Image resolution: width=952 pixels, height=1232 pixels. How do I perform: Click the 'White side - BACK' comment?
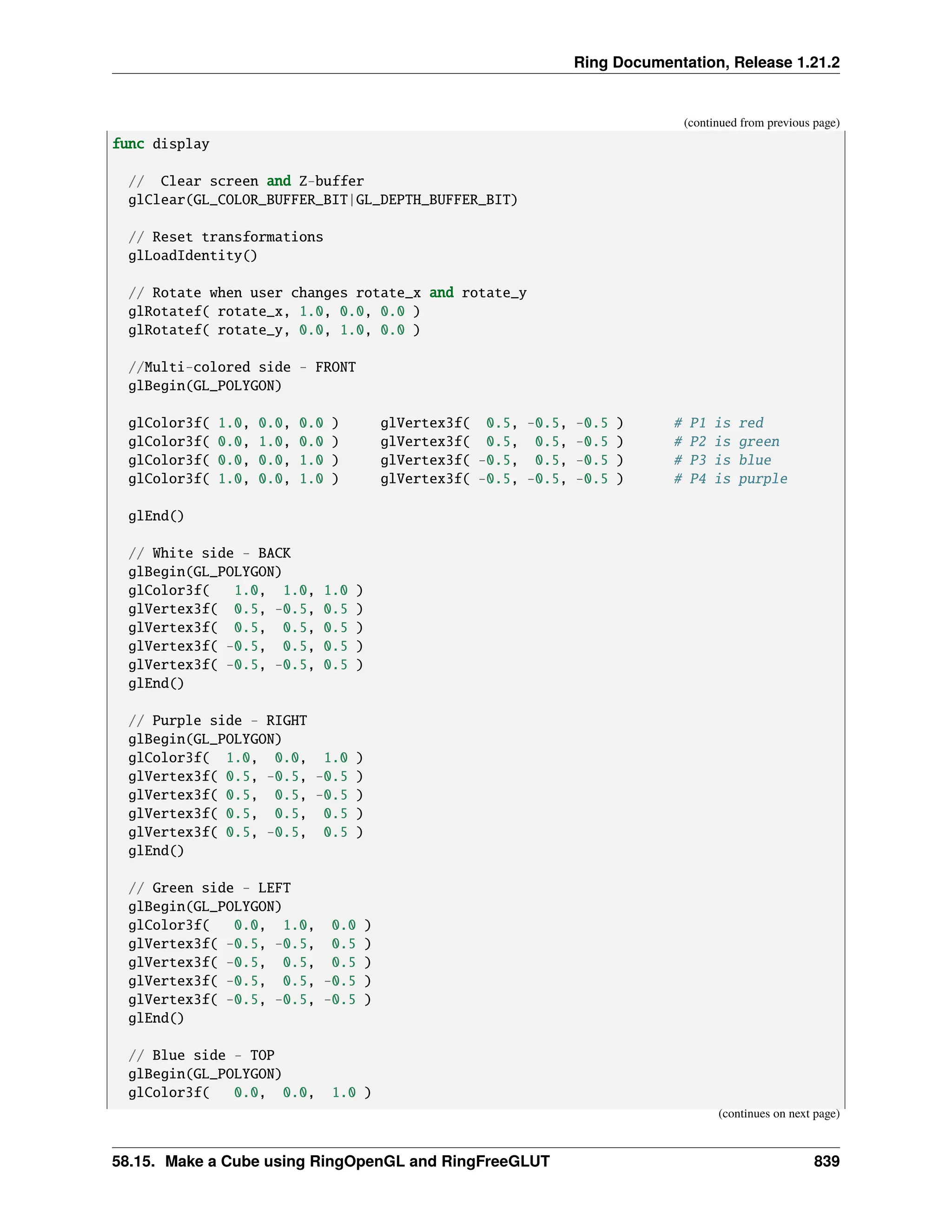[x=209, y=553]
